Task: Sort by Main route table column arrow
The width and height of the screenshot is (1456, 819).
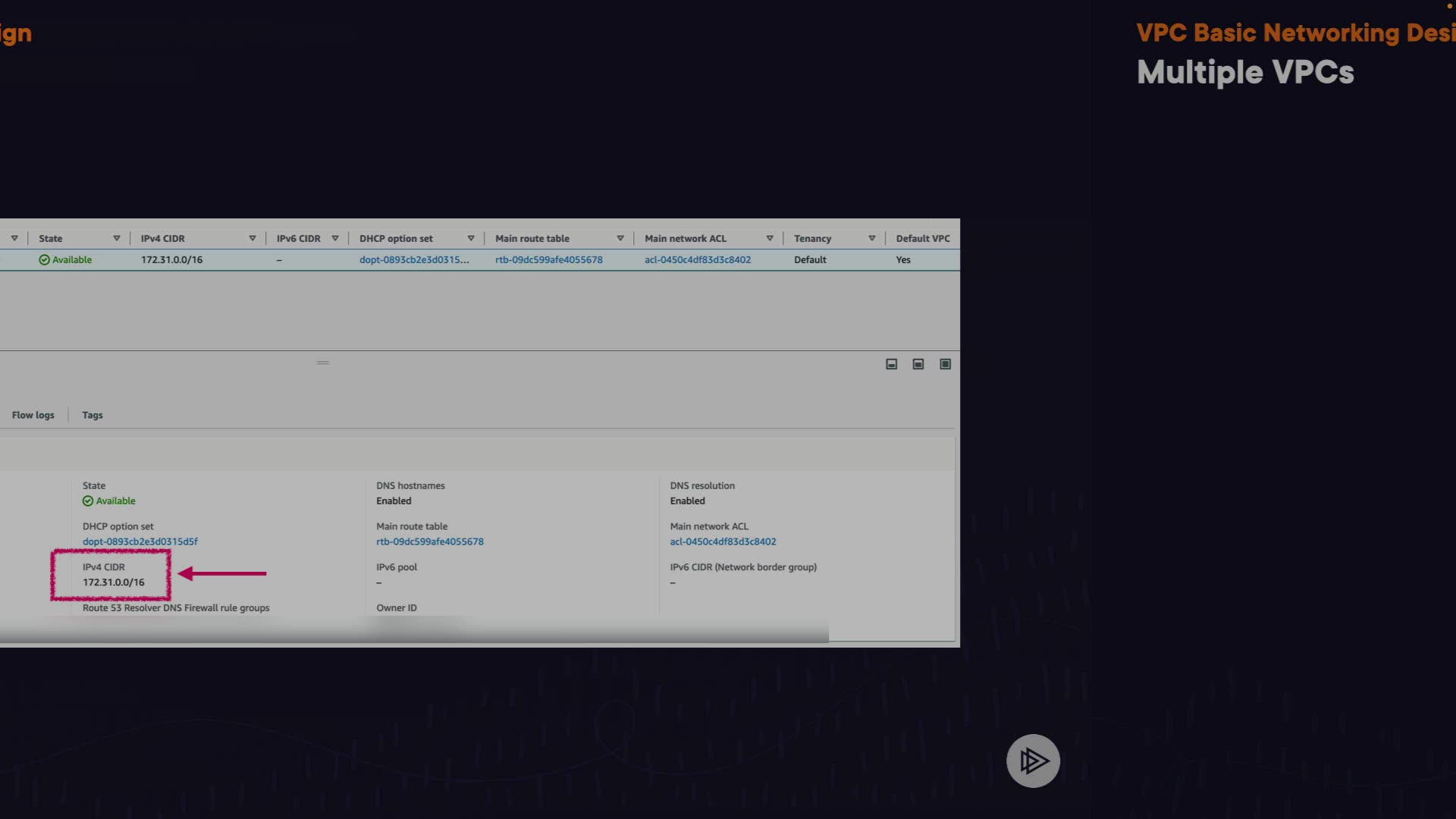Action: point(620,238)
